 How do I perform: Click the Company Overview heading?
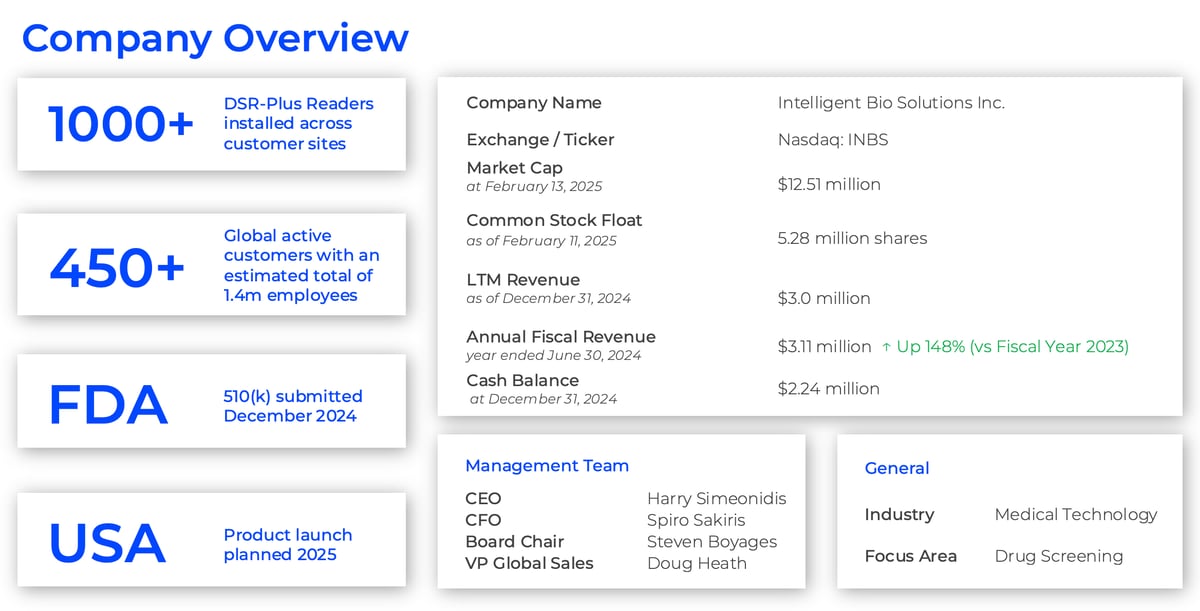215,38
